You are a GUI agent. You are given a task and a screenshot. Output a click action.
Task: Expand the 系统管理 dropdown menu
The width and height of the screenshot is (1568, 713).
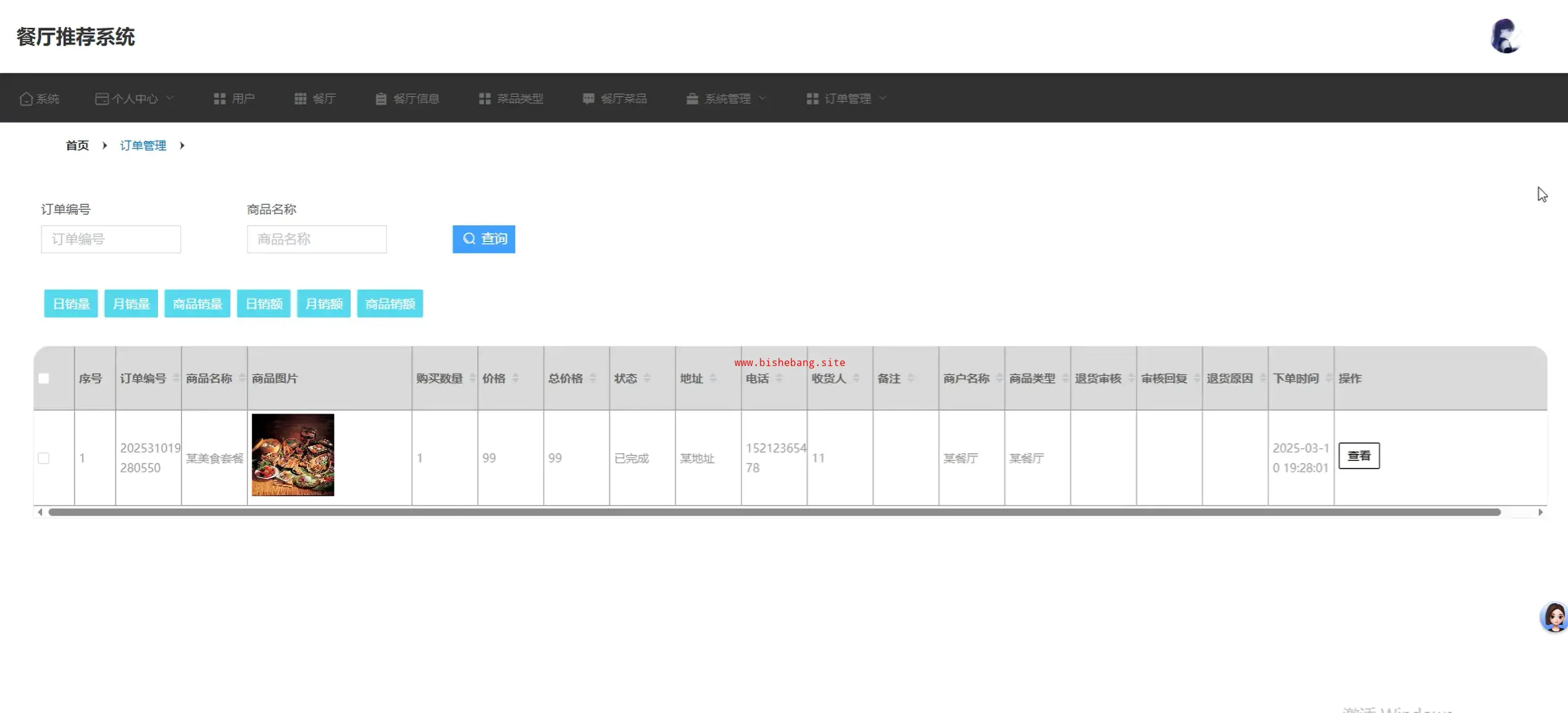(x=727, y=99)
